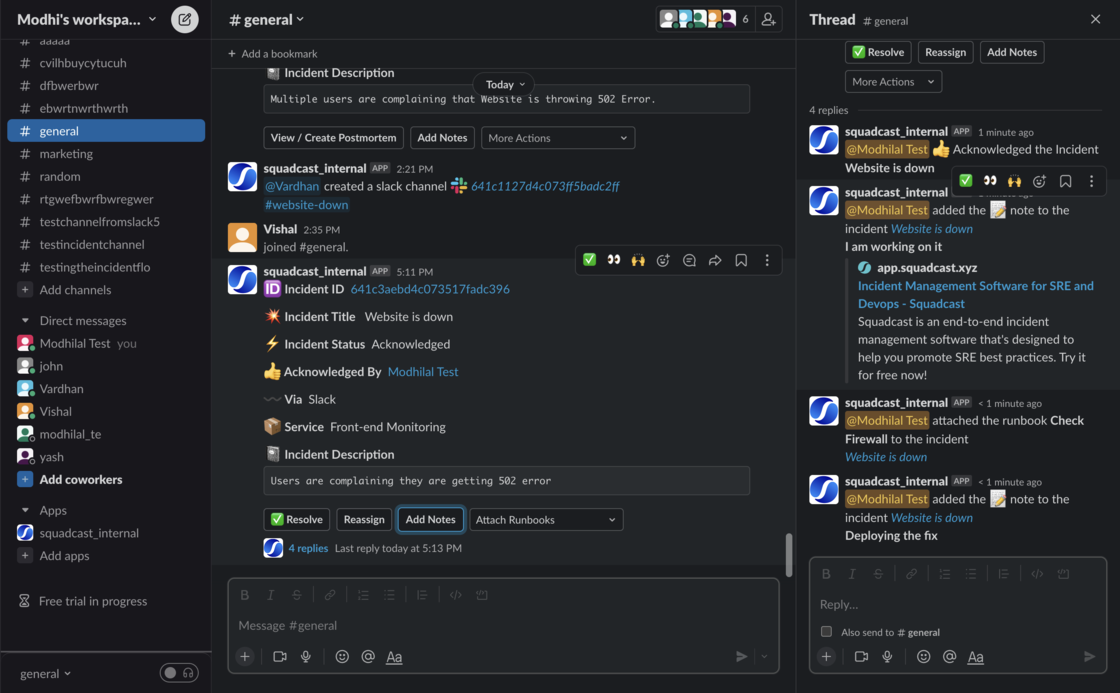Screen dimensions: 1120x693
Task: Open the #website-down channel link
Action: pyautogui.click(x=306, y=204)
